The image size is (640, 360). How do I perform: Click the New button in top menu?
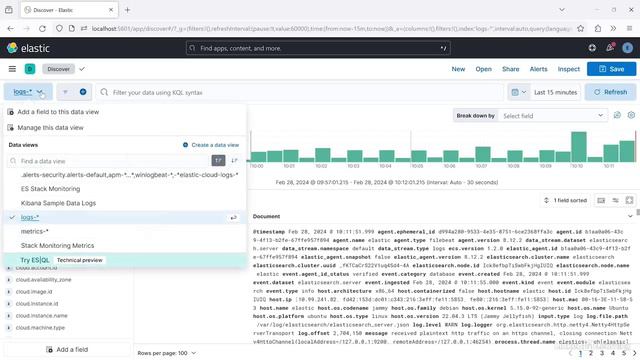[458, 69]
